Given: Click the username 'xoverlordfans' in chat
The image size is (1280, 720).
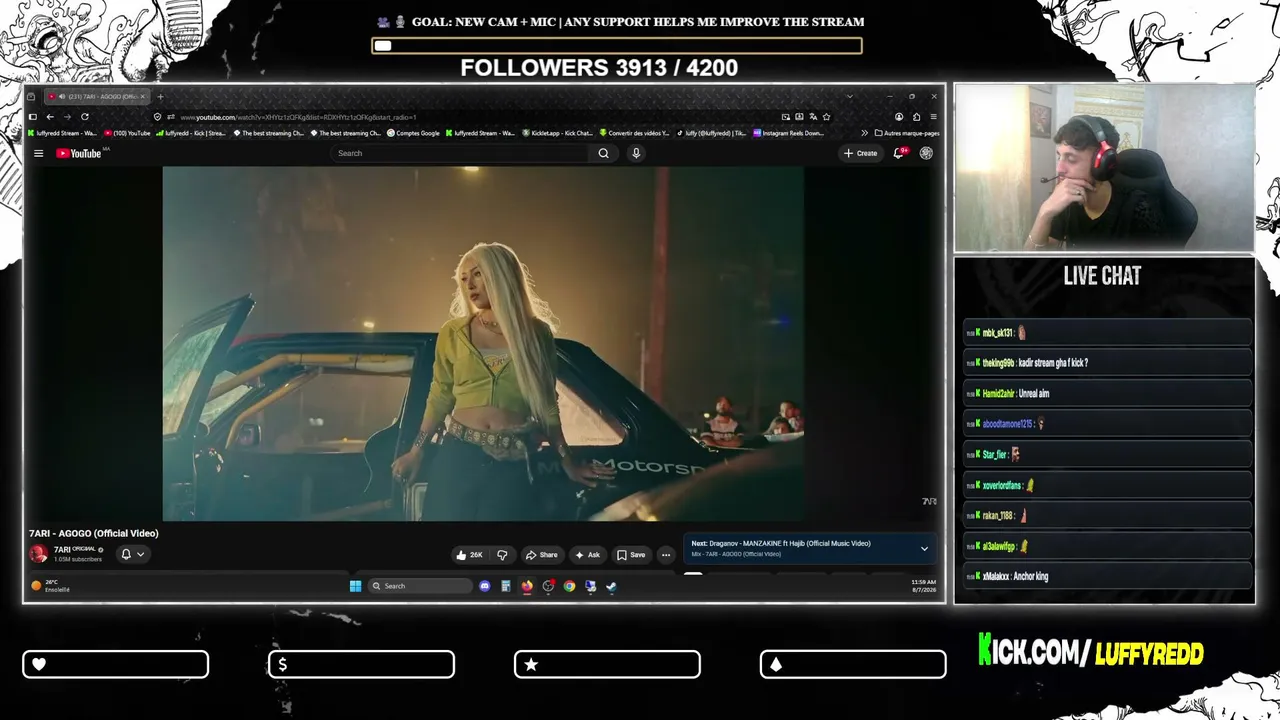Looking at the screenshot, I should click(x=1002, y=486).
